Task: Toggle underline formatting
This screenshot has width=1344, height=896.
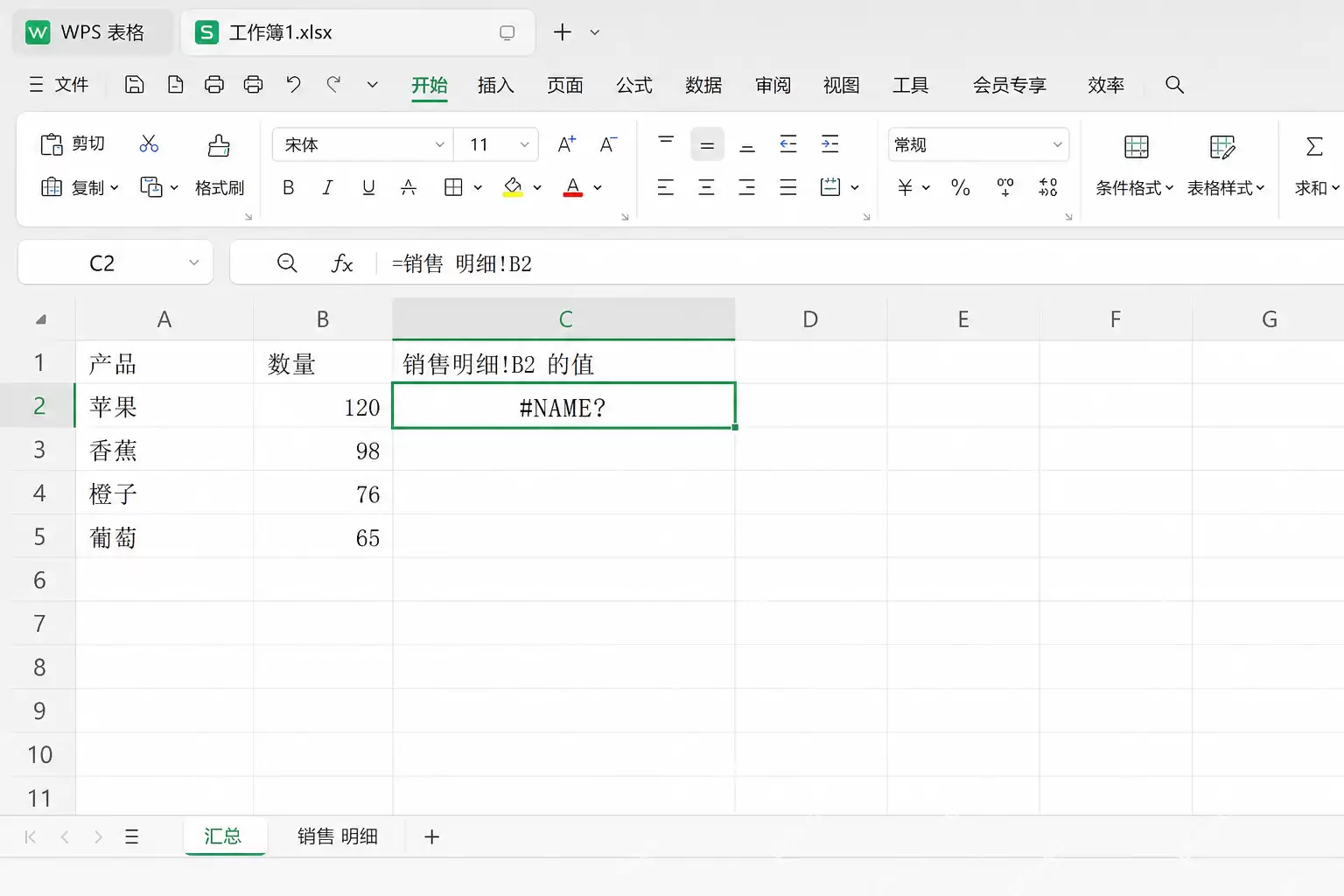Action: tap(368, 187)
